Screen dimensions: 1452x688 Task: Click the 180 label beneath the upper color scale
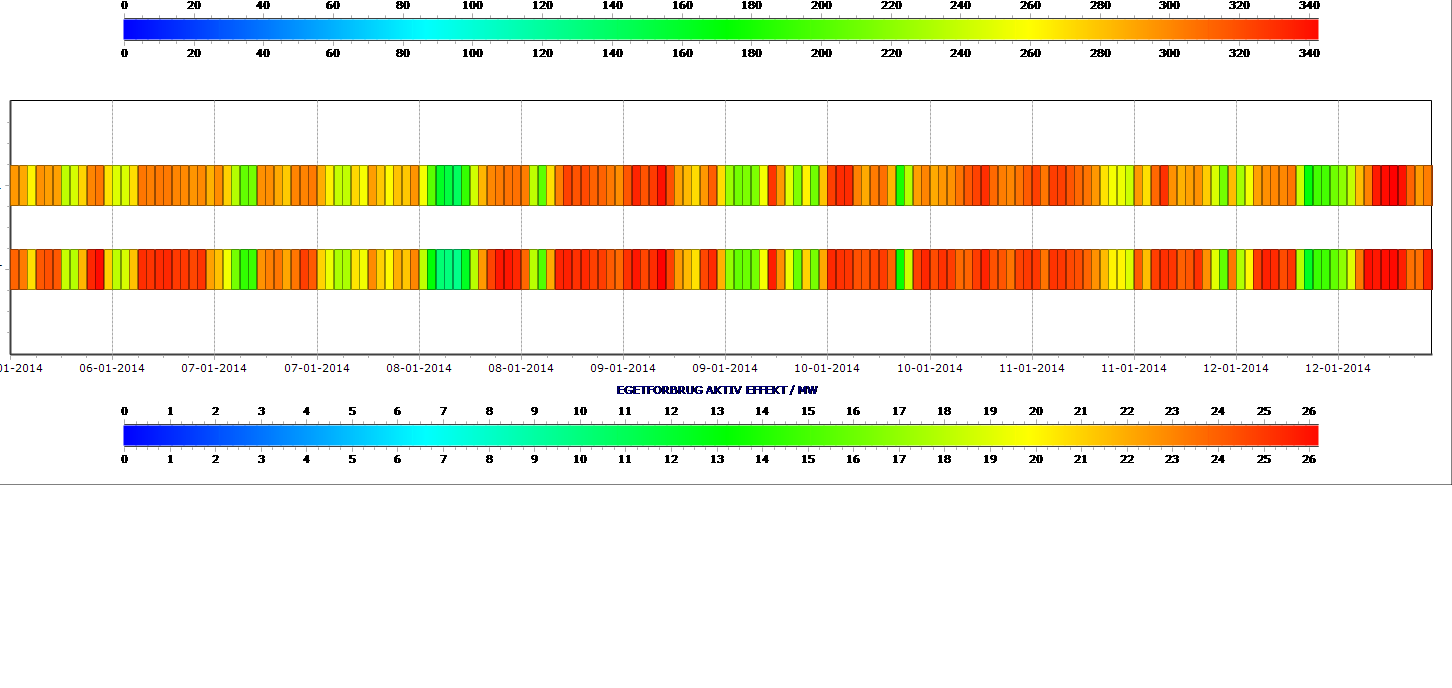click(751, 53)
